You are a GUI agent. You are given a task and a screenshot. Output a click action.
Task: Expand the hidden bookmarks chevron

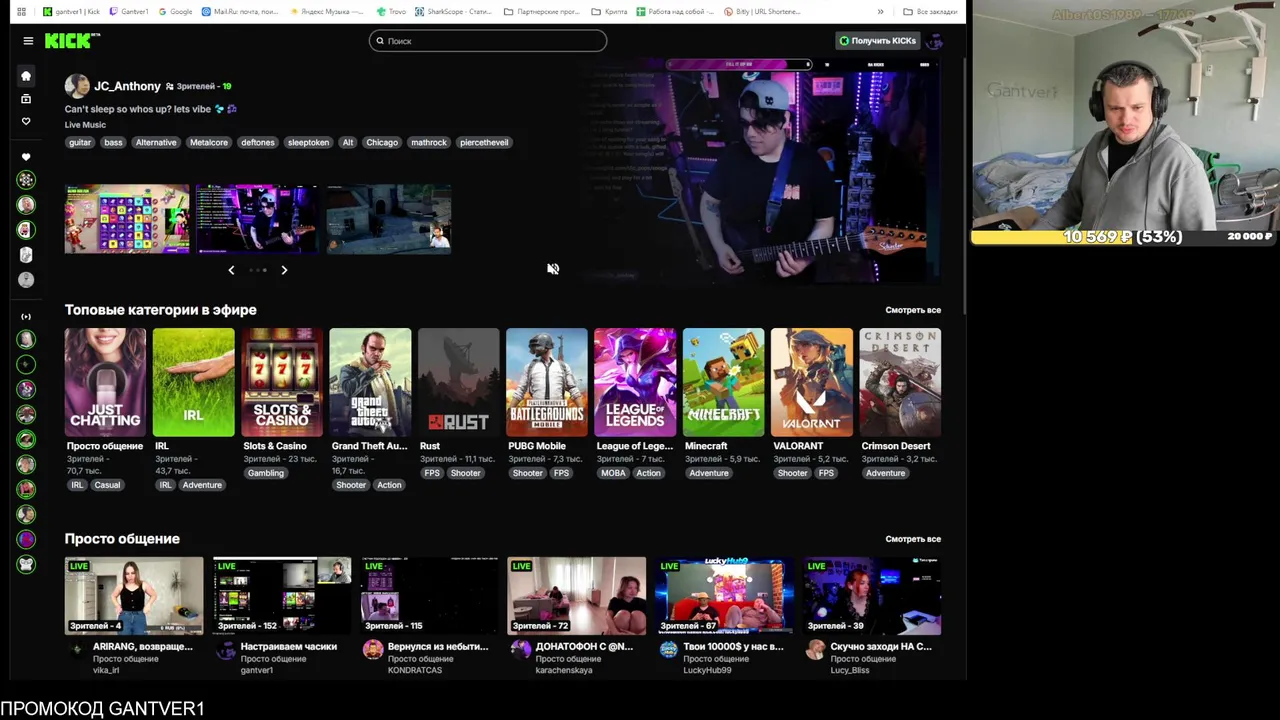880,12
